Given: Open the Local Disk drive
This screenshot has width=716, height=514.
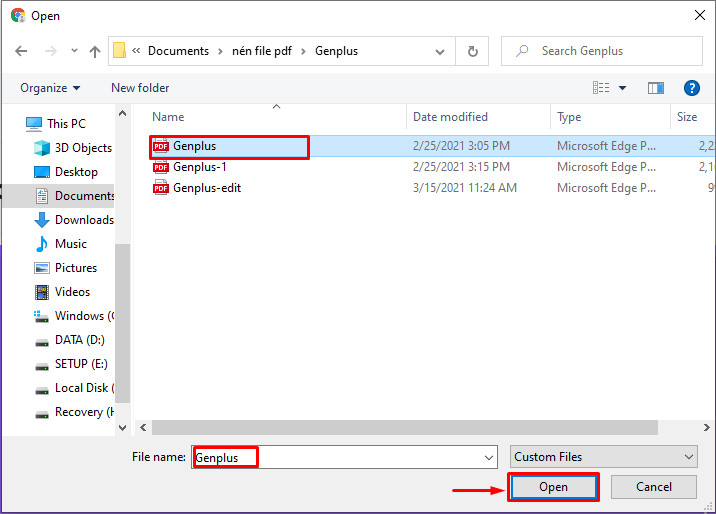Looking at the screenshot, I should (74, 388).
